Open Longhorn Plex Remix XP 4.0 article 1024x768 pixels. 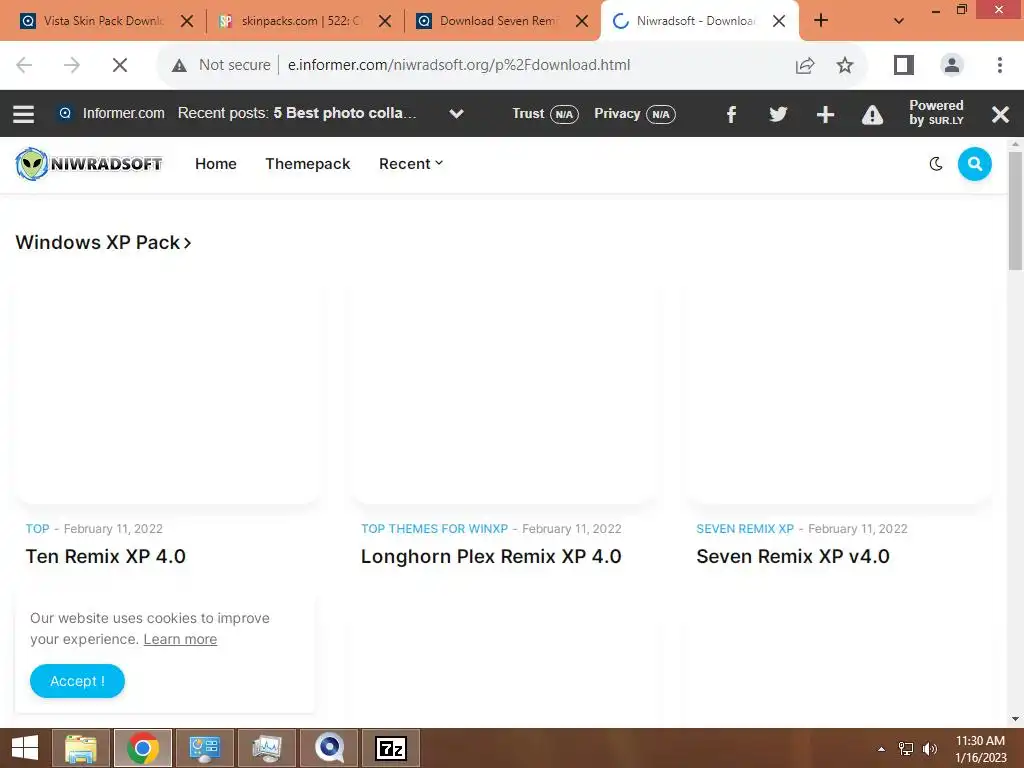coord(491,556)
